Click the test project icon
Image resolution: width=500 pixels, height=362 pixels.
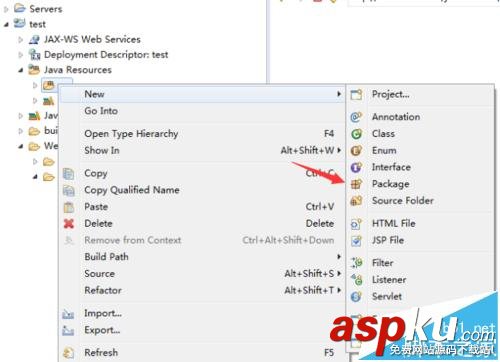click(x=20, y=24)
